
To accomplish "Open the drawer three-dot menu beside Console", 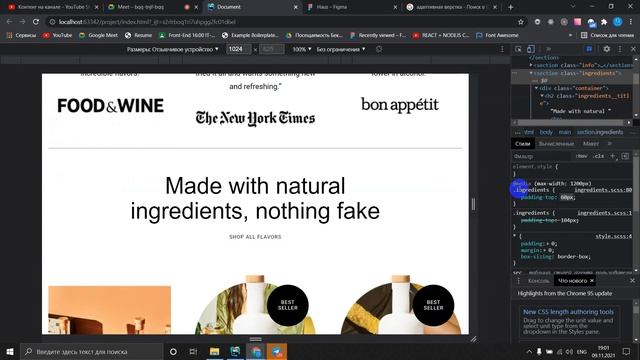I will click(518, 281).
